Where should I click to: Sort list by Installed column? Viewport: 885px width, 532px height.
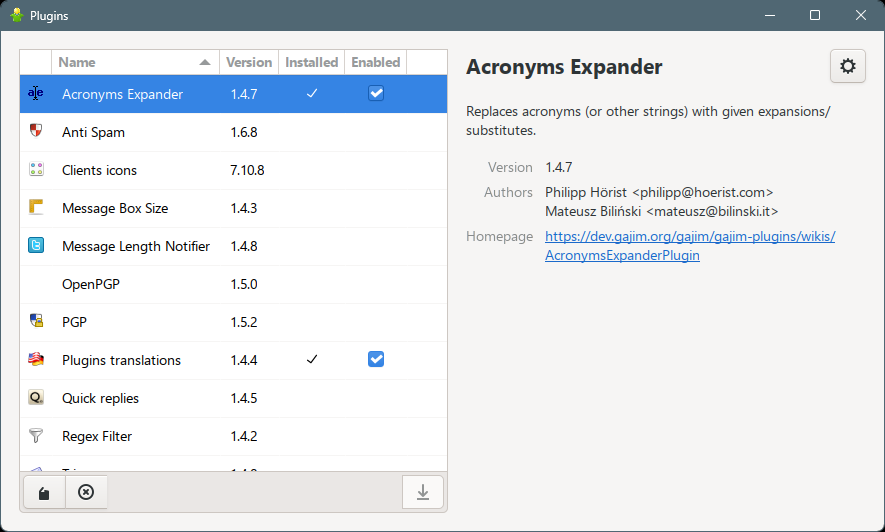[311, 62]
